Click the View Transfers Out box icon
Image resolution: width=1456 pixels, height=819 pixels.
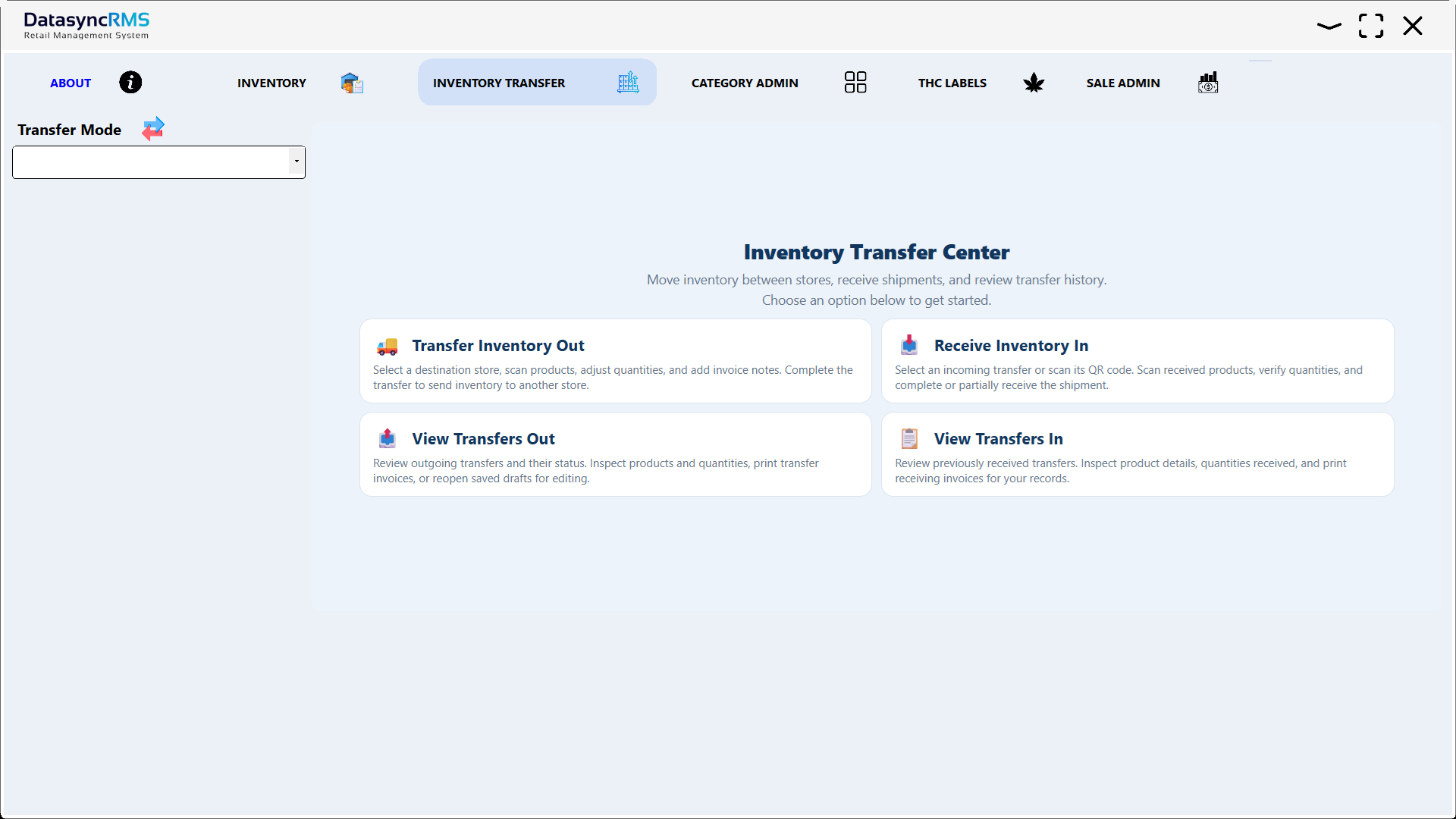coord(388,438)
